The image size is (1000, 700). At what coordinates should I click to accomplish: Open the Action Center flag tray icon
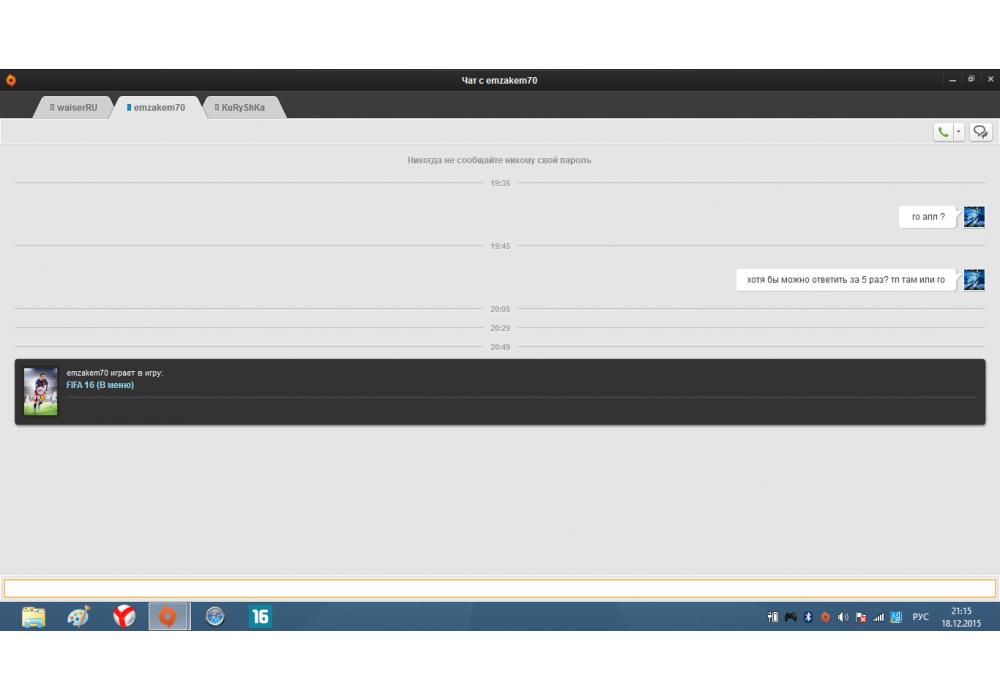coord(861,616)
